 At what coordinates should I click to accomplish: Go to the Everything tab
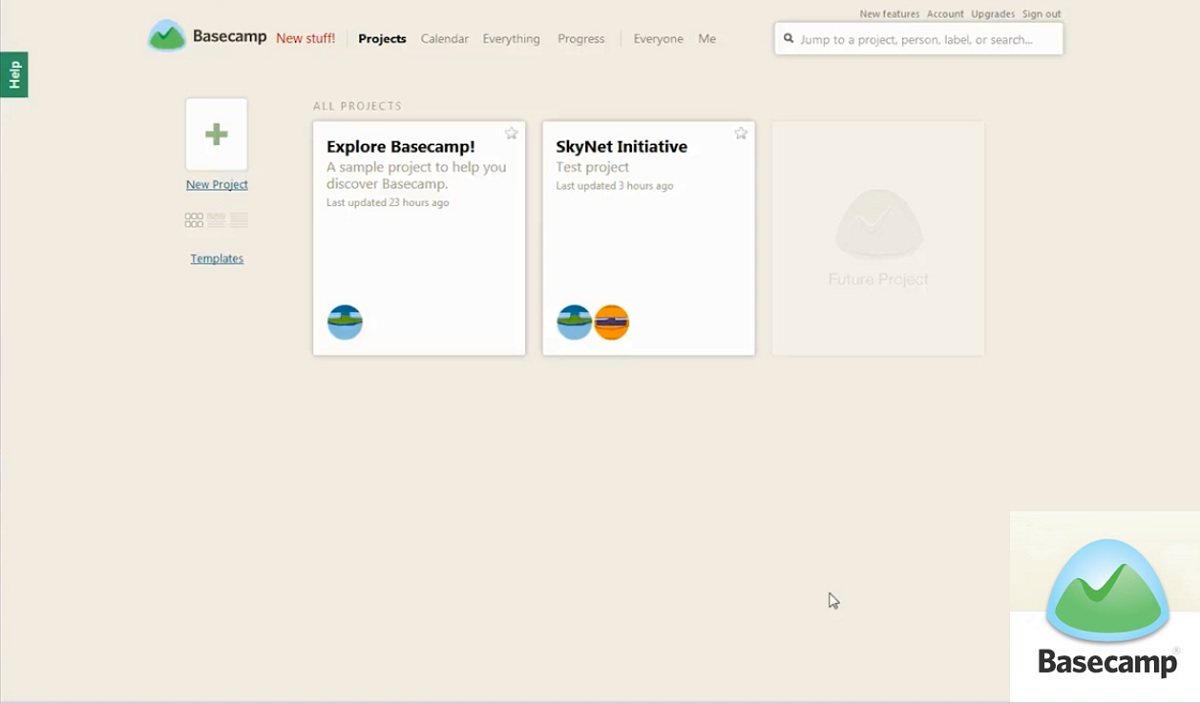511,39
